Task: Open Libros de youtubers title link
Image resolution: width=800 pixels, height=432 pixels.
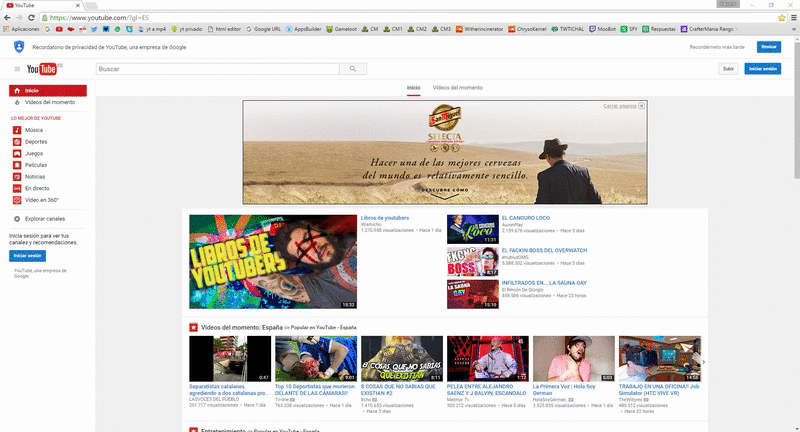Action: click(385, 218)
